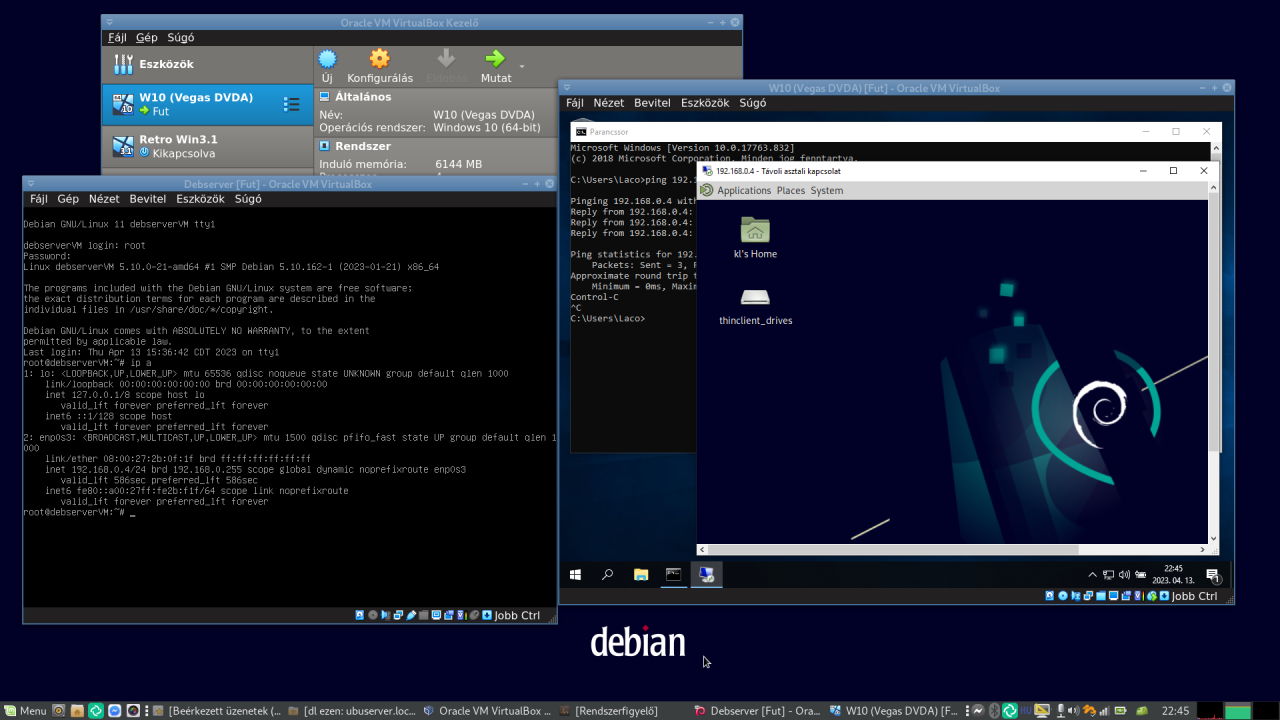Viewport: 1280px width, 720px height.
Task: Open the W10 (Vegas DVDA) item menu icon
Action: [292, 104]
